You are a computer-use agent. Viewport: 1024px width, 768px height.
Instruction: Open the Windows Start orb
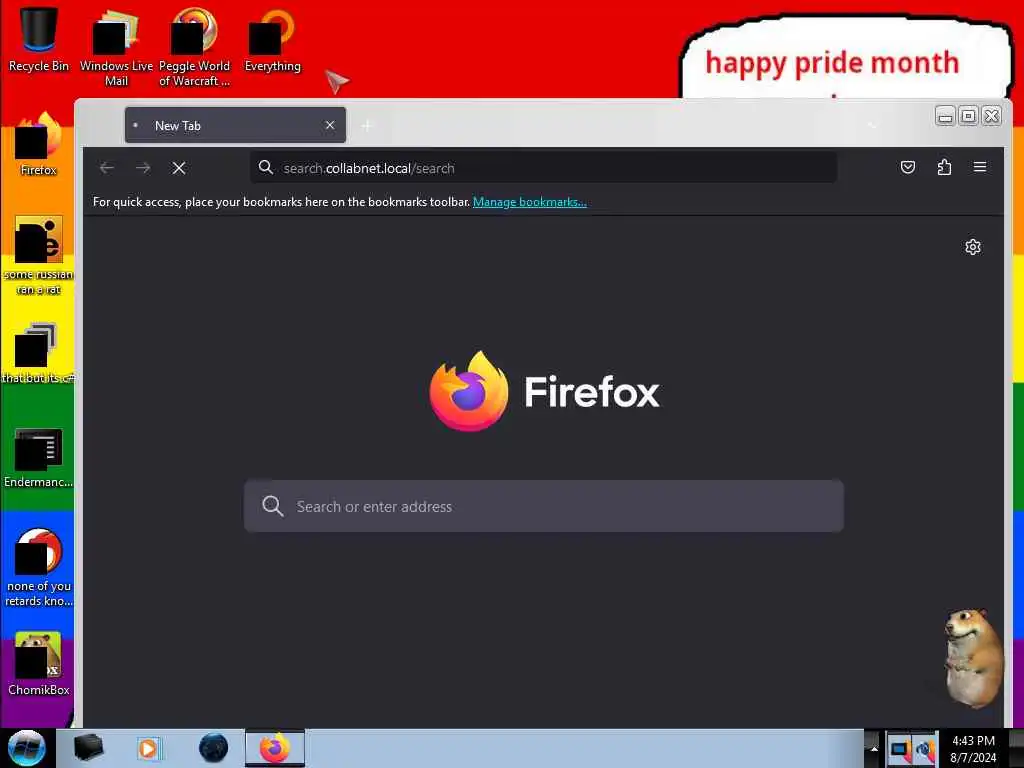[x=26, y=748]
